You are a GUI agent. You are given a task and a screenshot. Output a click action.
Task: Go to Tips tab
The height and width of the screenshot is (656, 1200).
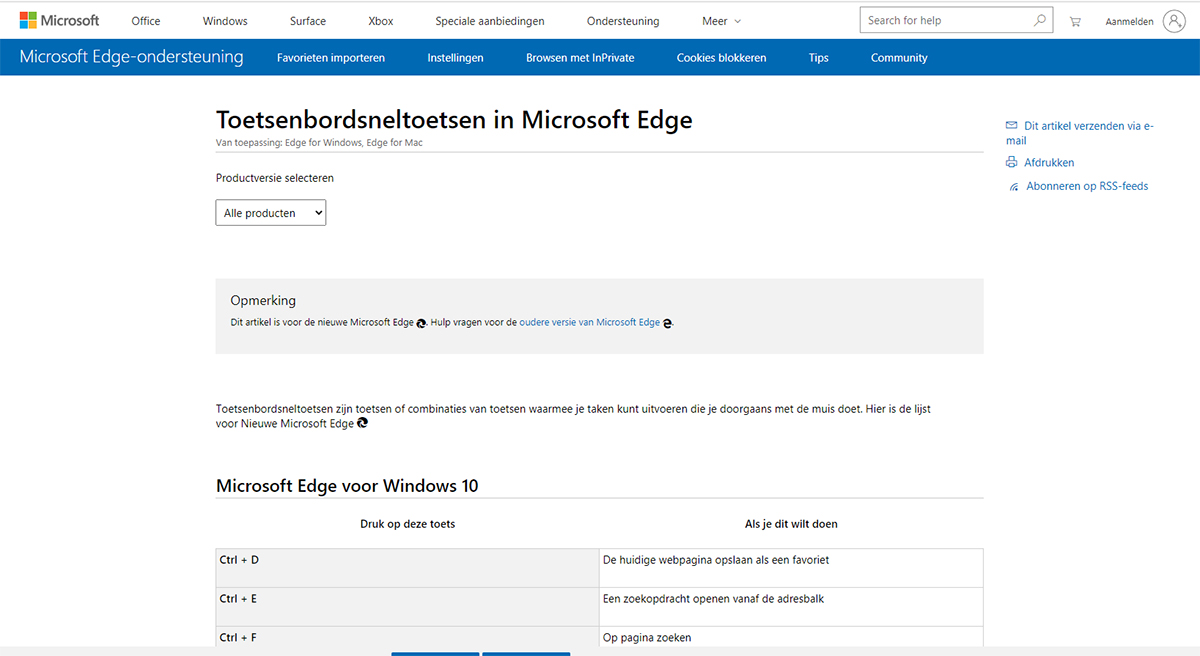(x=819, y=58)
